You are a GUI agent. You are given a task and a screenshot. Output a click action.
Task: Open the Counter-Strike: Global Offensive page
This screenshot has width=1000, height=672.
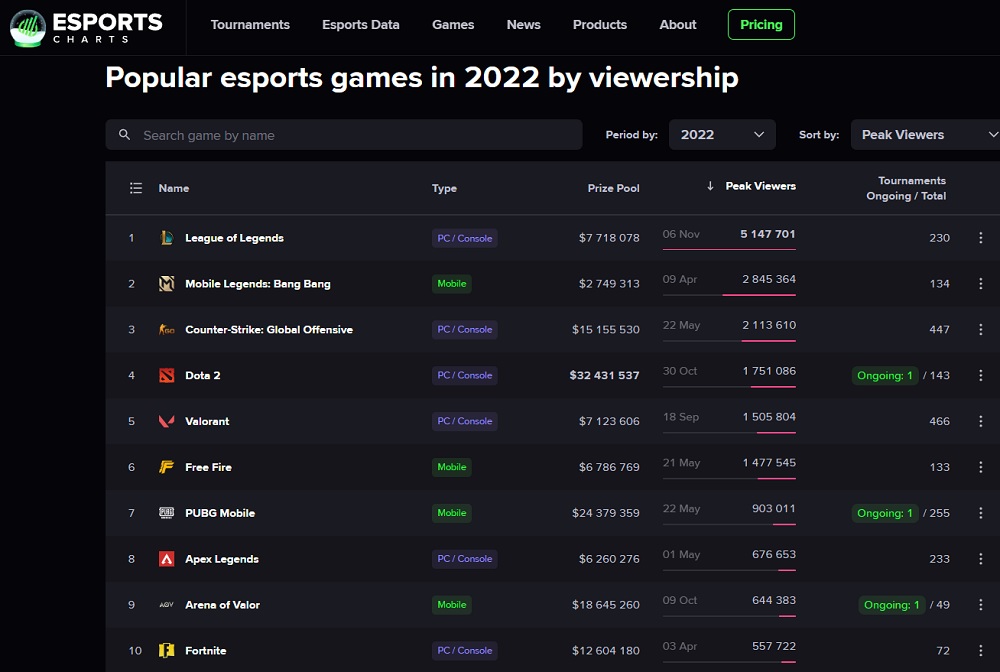[268, 330]
